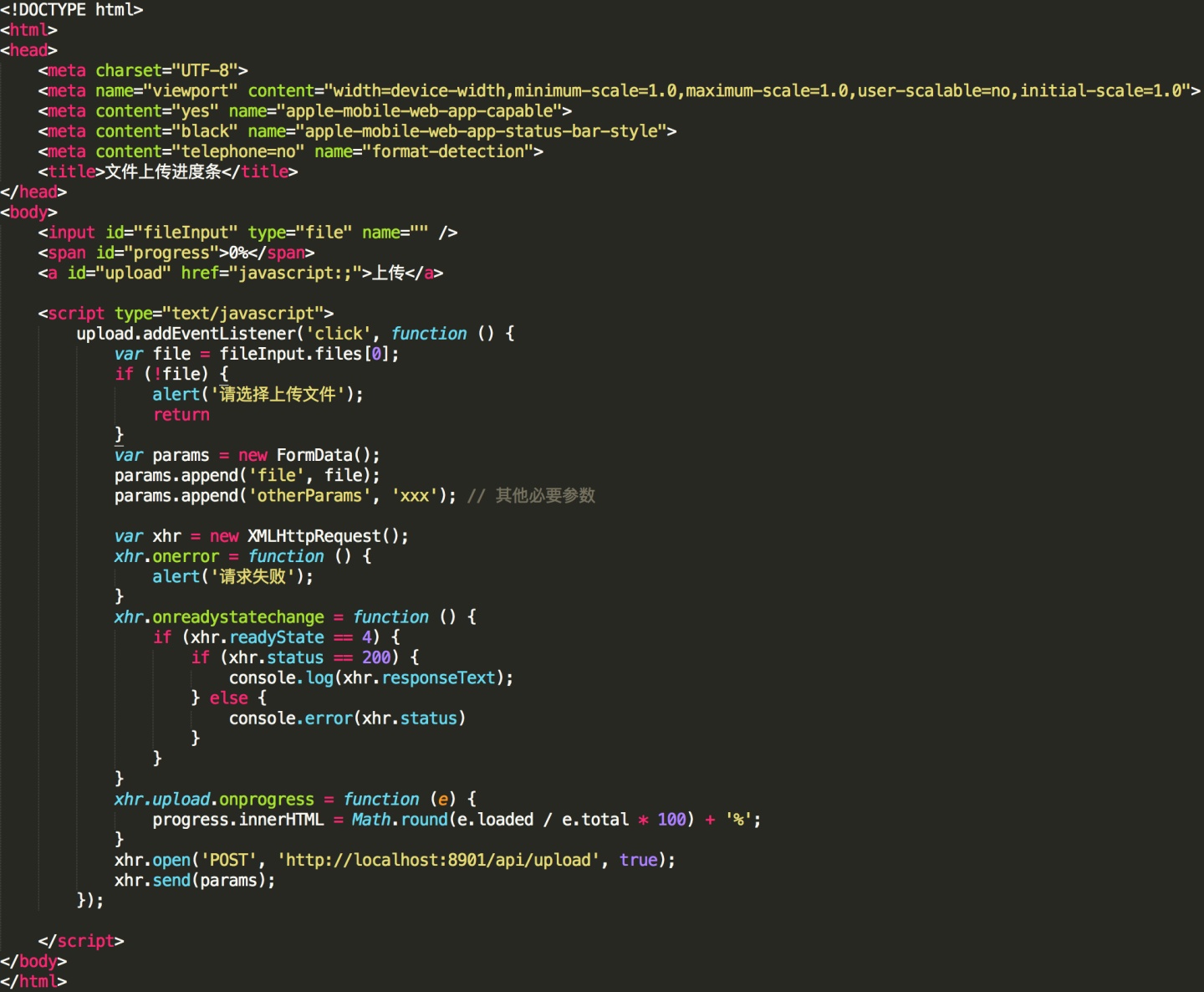1204x992 pixels.
Task: Click the 'POST' string in xhr.open
Action: (228, 860)
